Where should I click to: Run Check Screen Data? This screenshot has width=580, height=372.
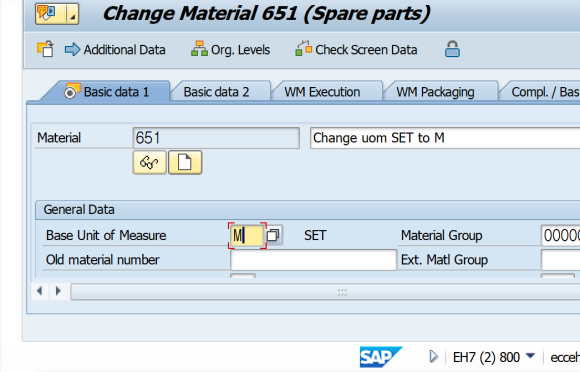tap(356, 50)
